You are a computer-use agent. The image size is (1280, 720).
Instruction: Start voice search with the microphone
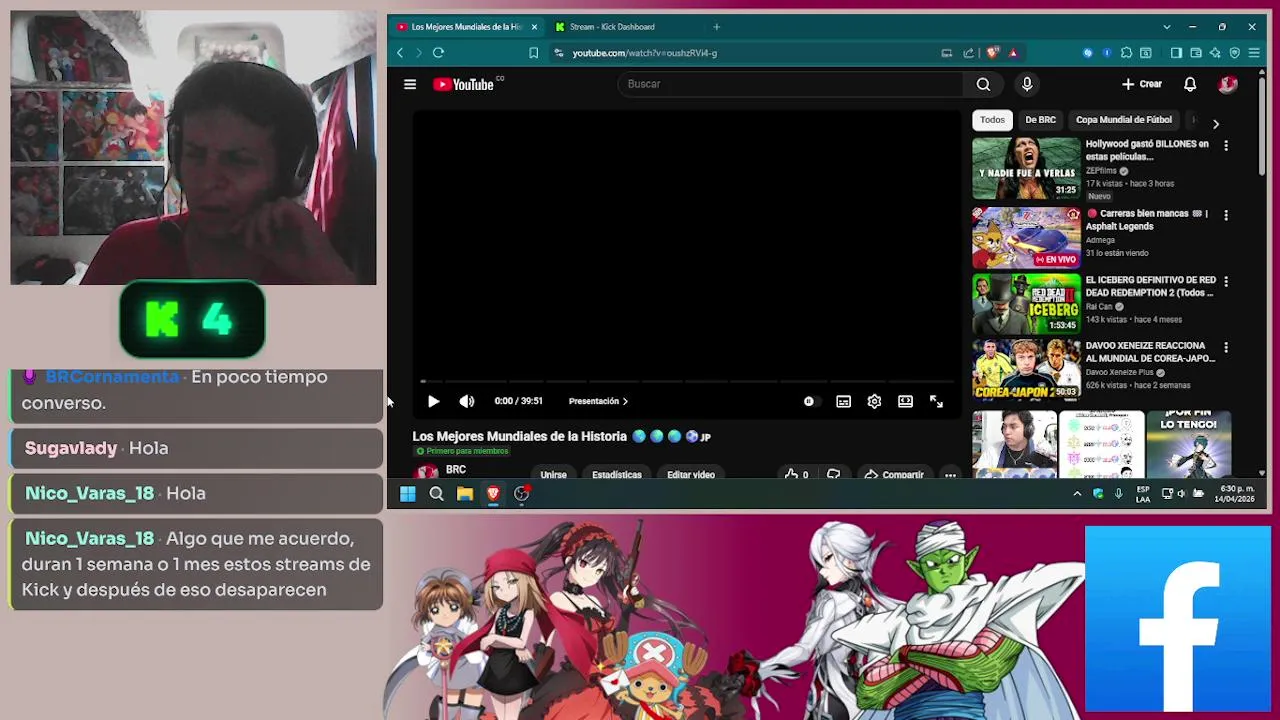pos(1027,84)
